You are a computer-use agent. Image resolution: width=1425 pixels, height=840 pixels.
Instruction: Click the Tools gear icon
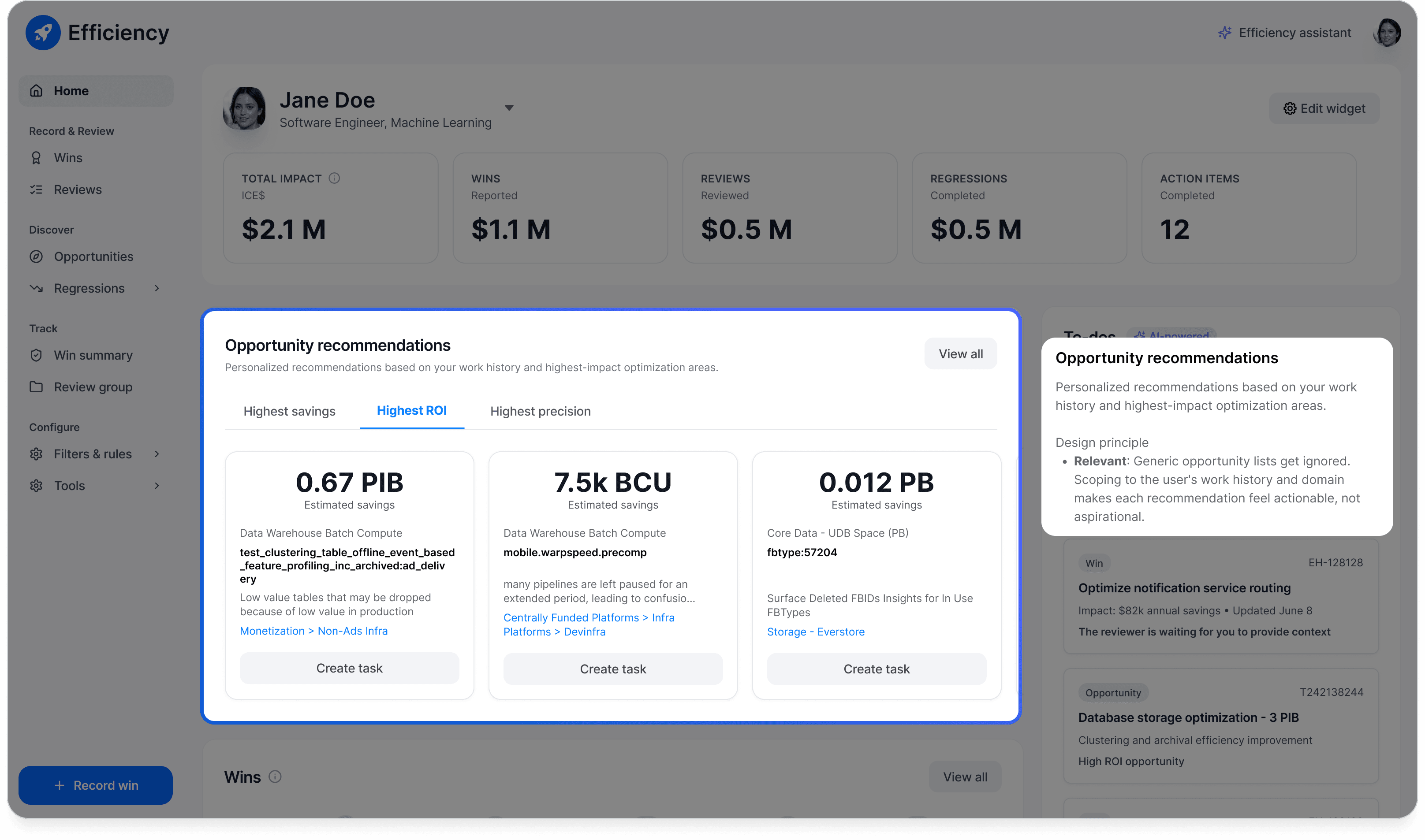coord(36,486)
